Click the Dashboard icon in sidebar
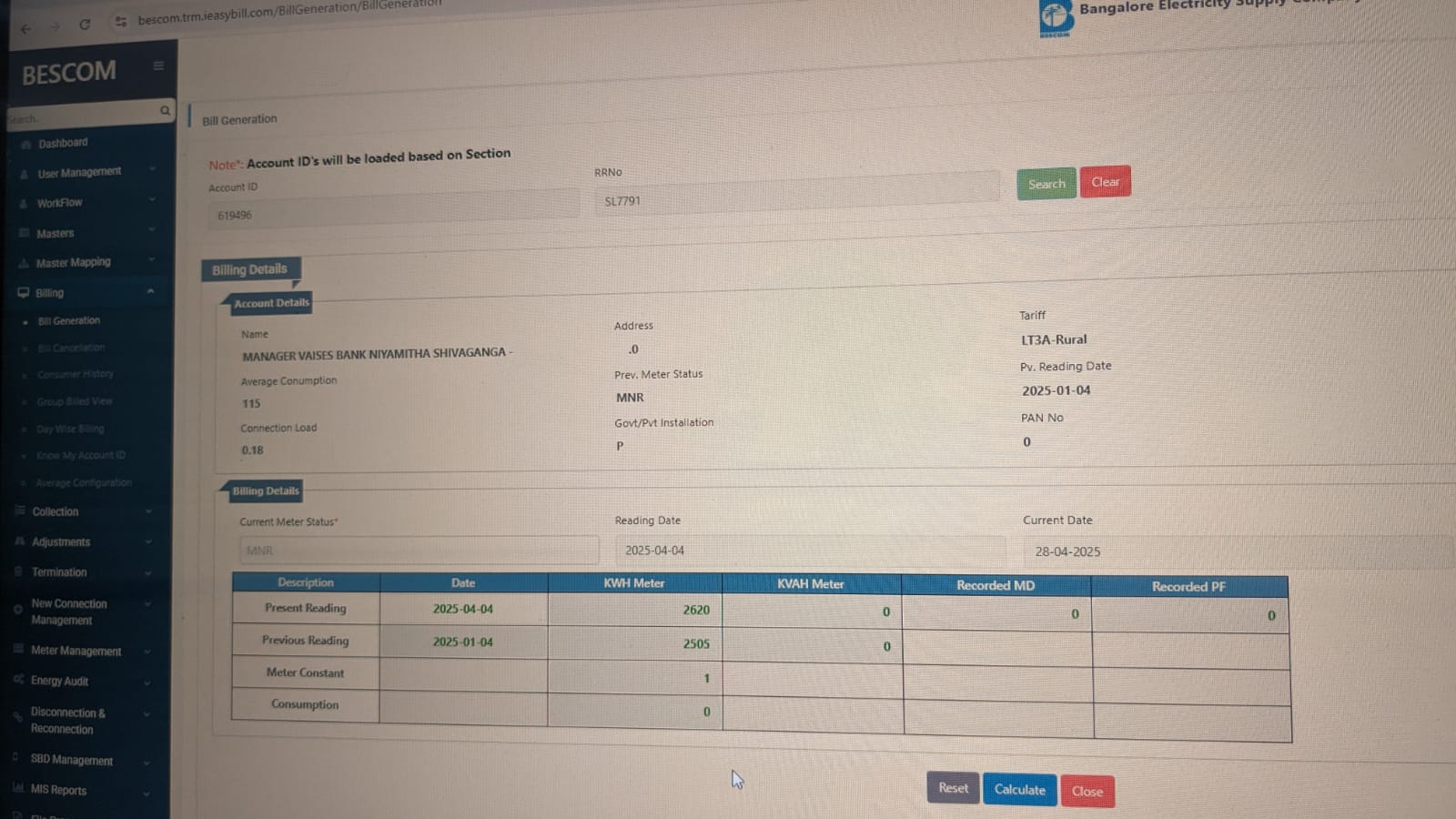The height and width of the screenshot is (819, 1456). (26, 144)
